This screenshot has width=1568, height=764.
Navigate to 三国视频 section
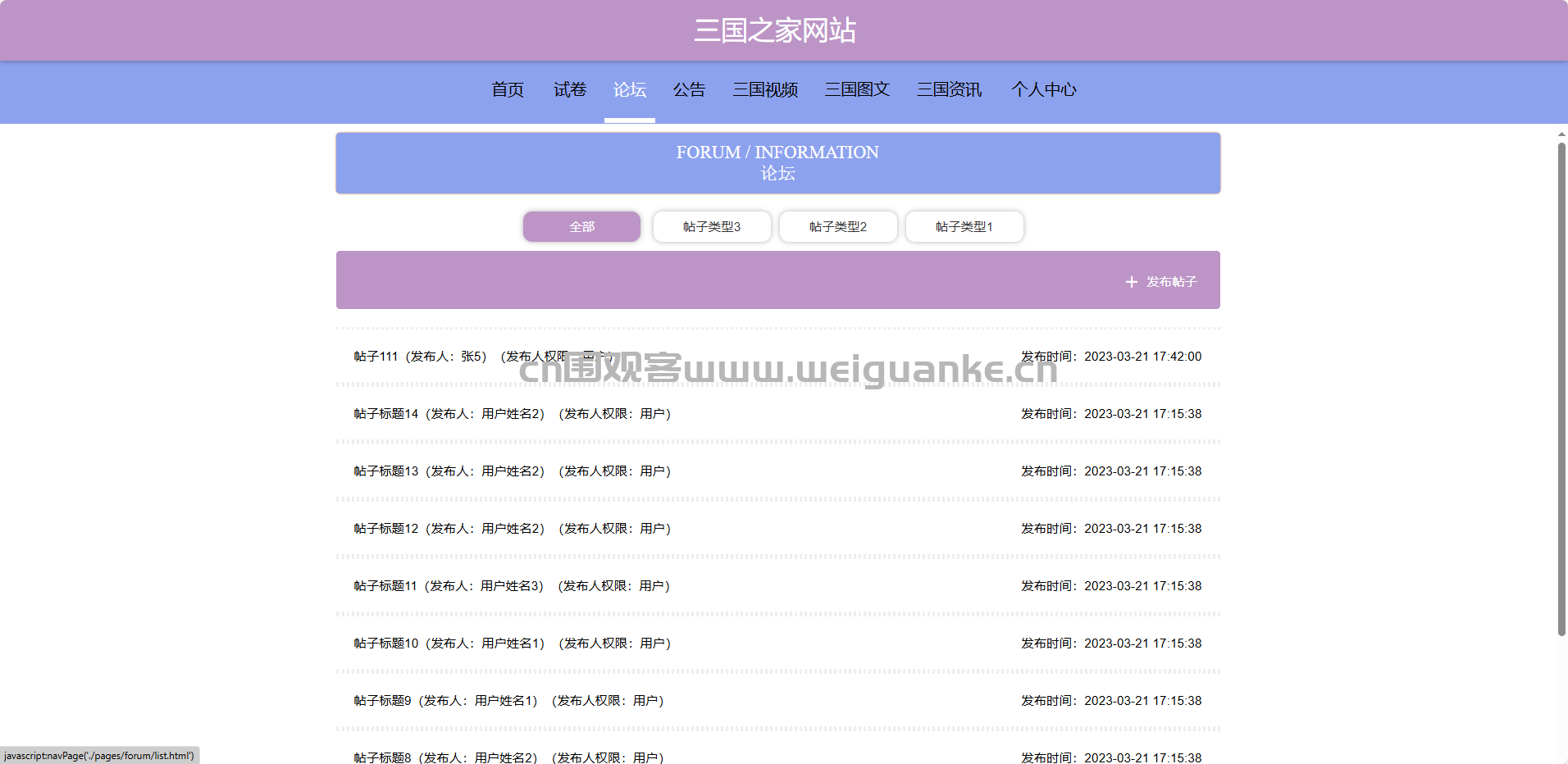tap(765, 90)
